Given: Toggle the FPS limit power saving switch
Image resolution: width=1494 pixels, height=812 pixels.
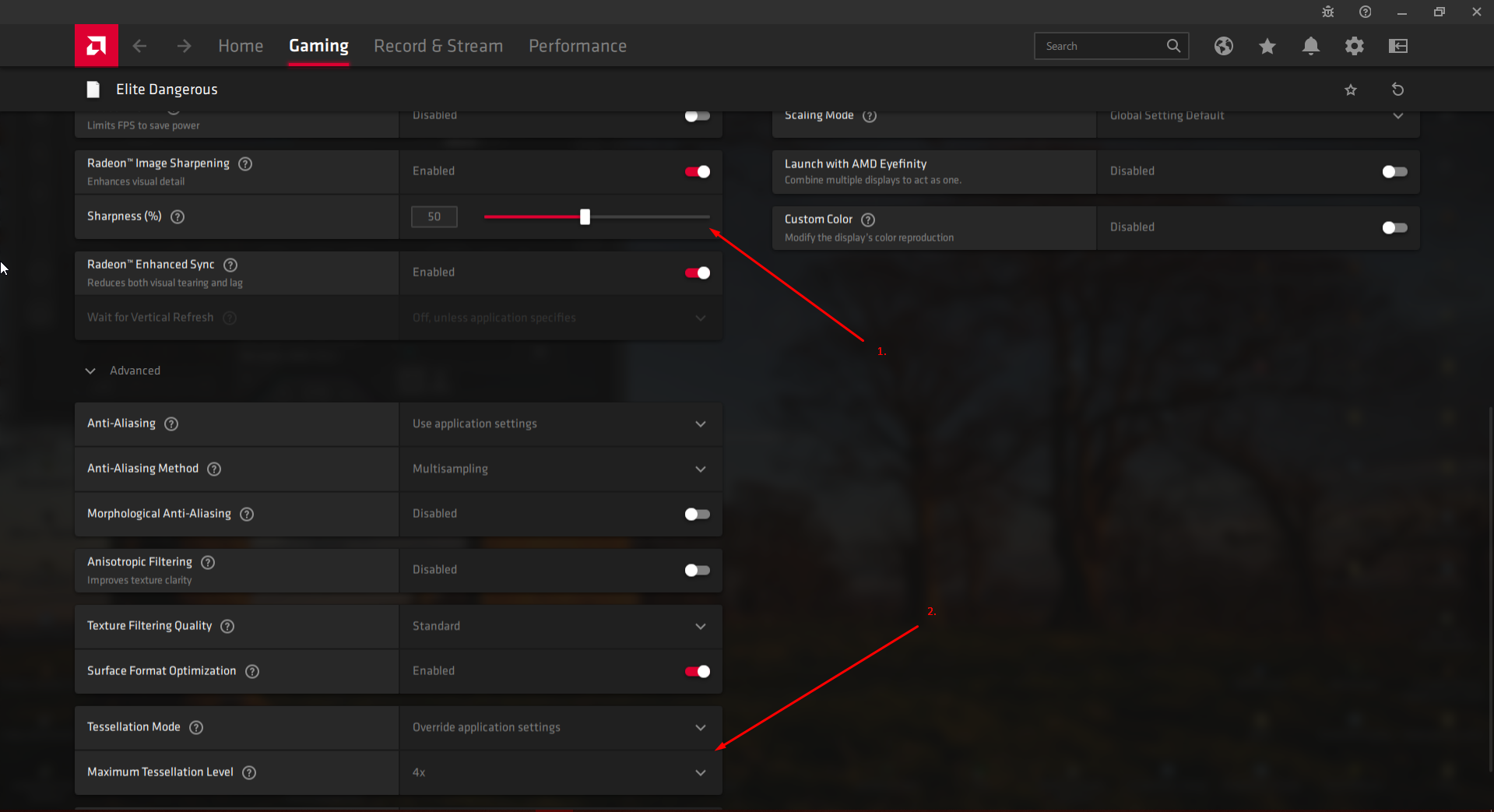Looking at the screenshot, I should [698, 116].
